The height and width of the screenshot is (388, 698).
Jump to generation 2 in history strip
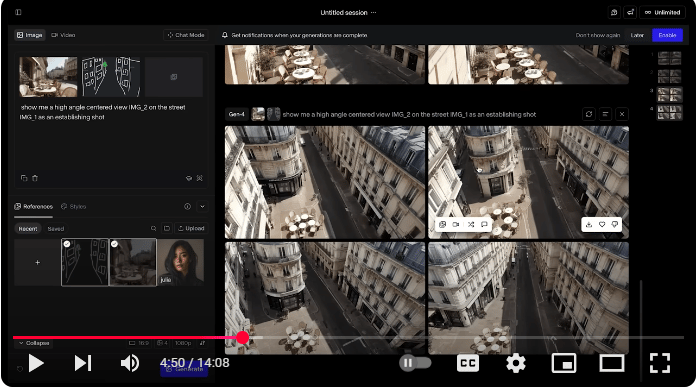(670, 76)
